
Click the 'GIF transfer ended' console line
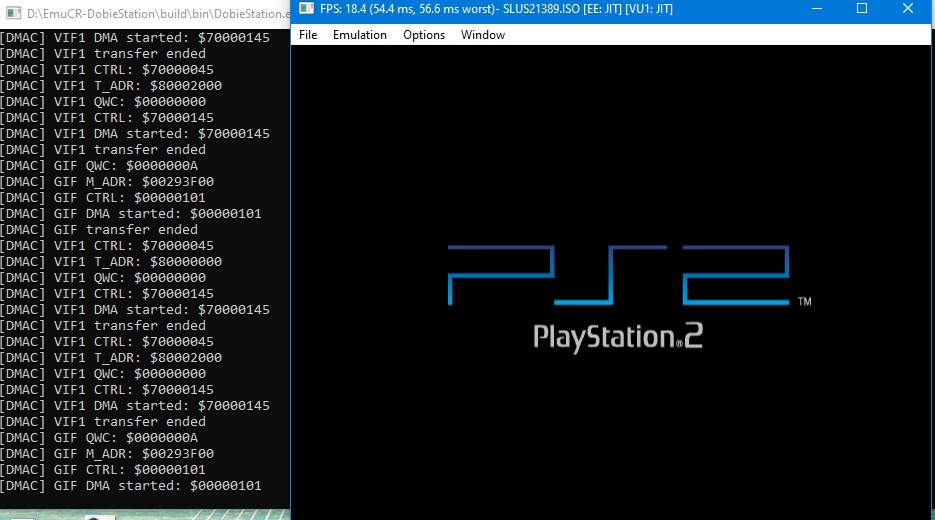[99, 230]
